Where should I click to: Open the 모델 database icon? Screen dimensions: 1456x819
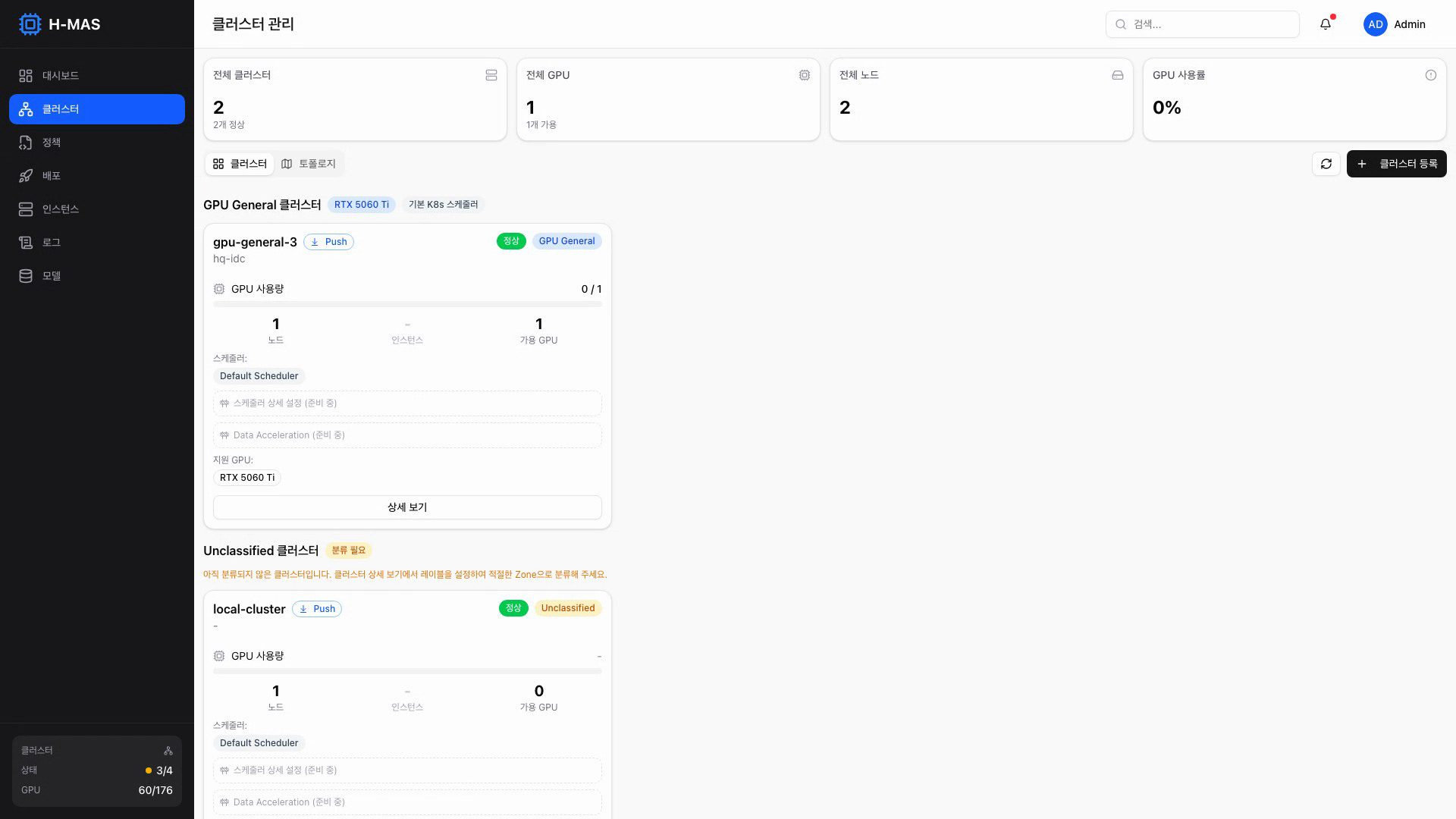click(x=26, y=276)
